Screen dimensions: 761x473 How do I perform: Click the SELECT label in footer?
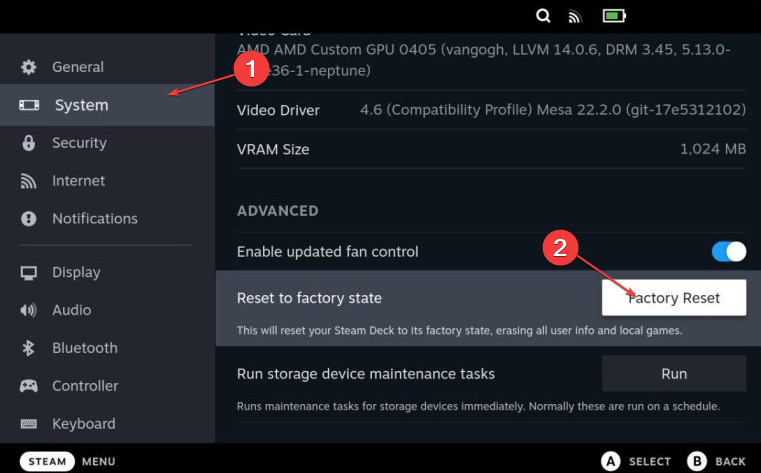[x=650, y=462]
